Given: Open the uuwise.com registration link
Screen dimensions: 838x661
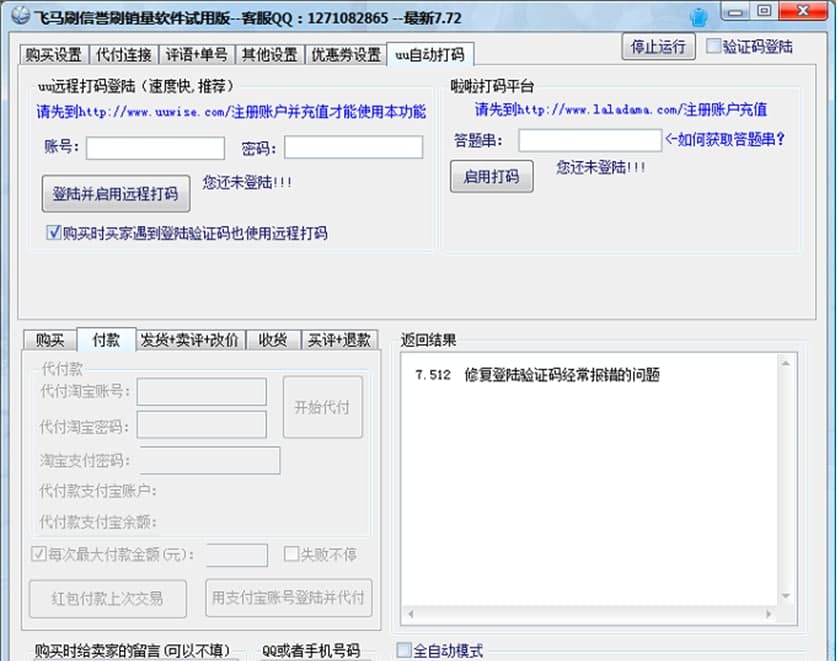Looking at the screenshot, I should pos(231,112).
